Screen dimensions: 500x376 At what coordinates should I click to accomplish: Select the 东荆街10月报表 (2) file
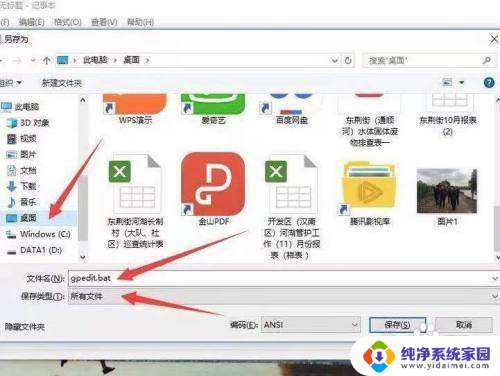[447, 113]
